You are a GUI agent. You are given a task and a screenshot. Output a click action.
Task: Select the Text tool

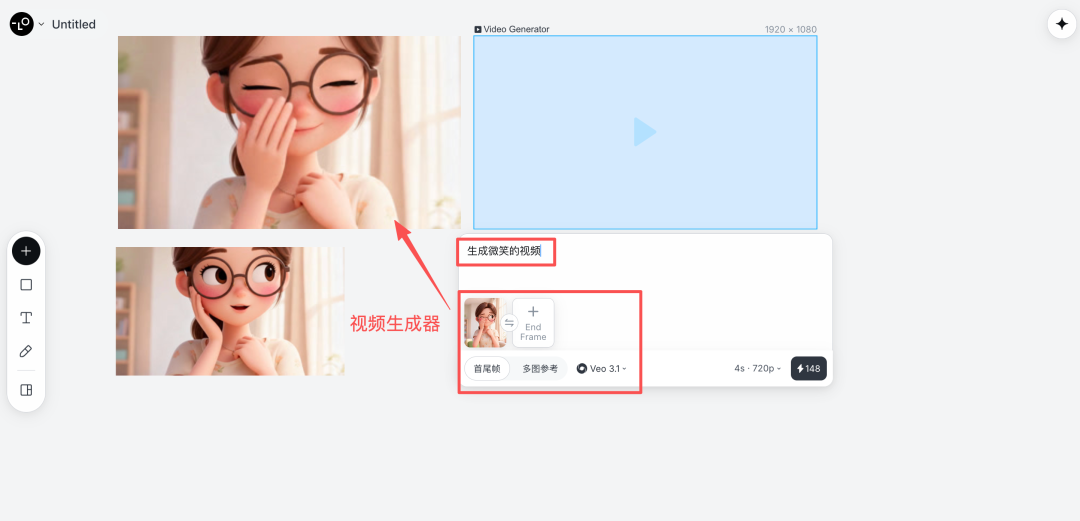(x=26, y=318)
